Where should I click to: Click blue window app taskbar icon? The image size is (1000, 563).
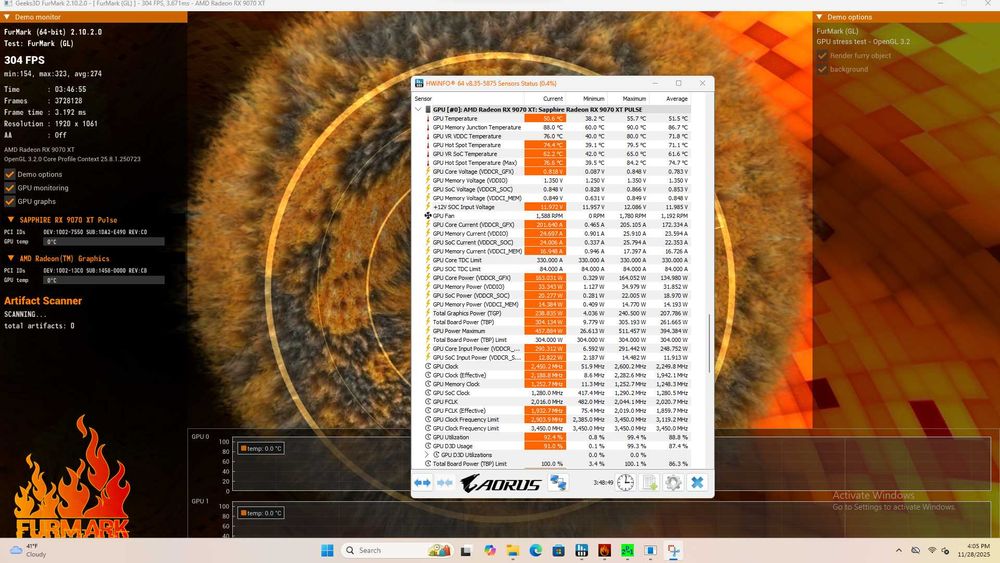651,550
